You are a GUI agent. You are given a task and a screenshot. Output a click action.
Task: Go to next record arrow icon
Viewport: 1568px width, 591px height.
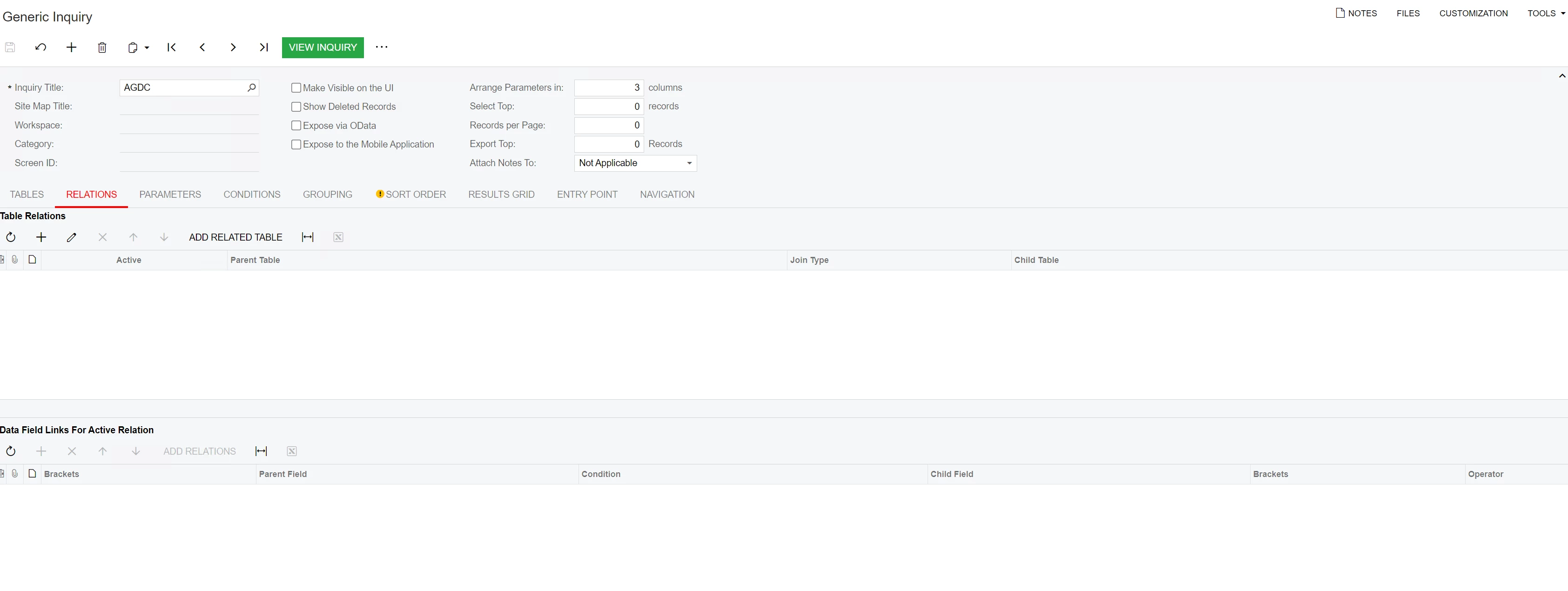coord(233,47)
